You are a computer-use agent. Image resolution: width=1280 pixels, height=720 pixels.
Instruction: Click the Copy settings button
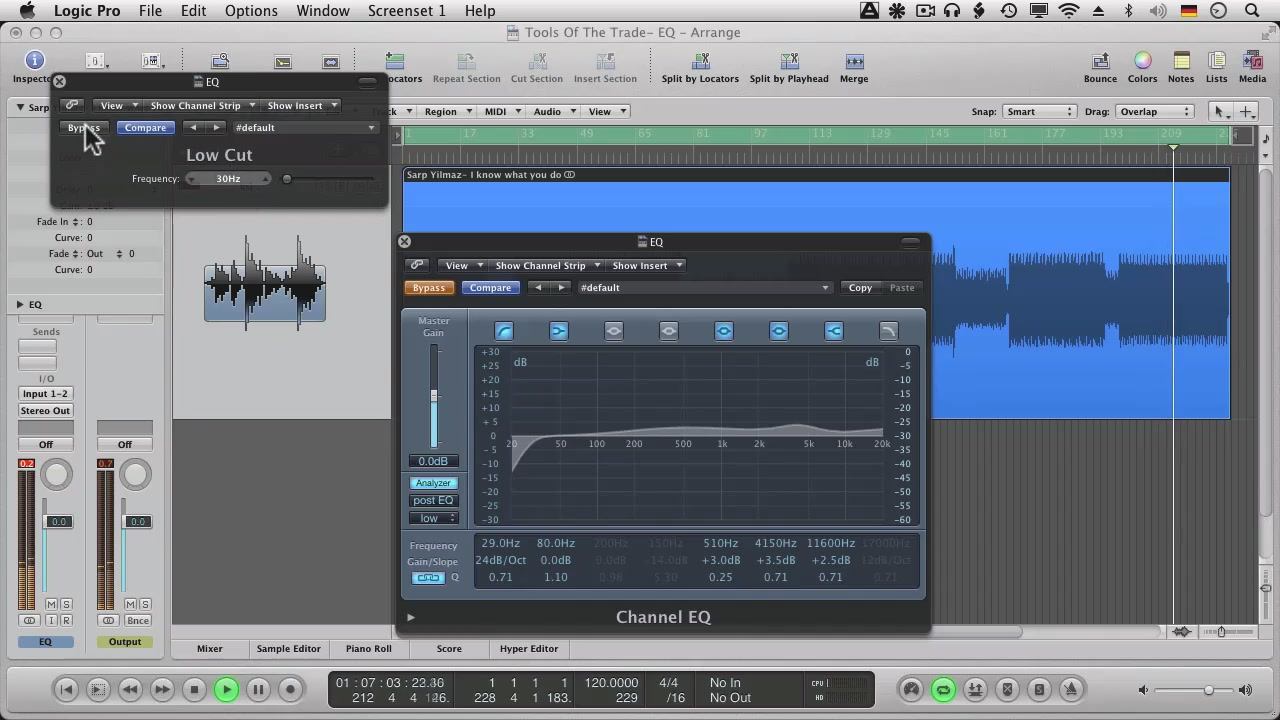point(860,288)
